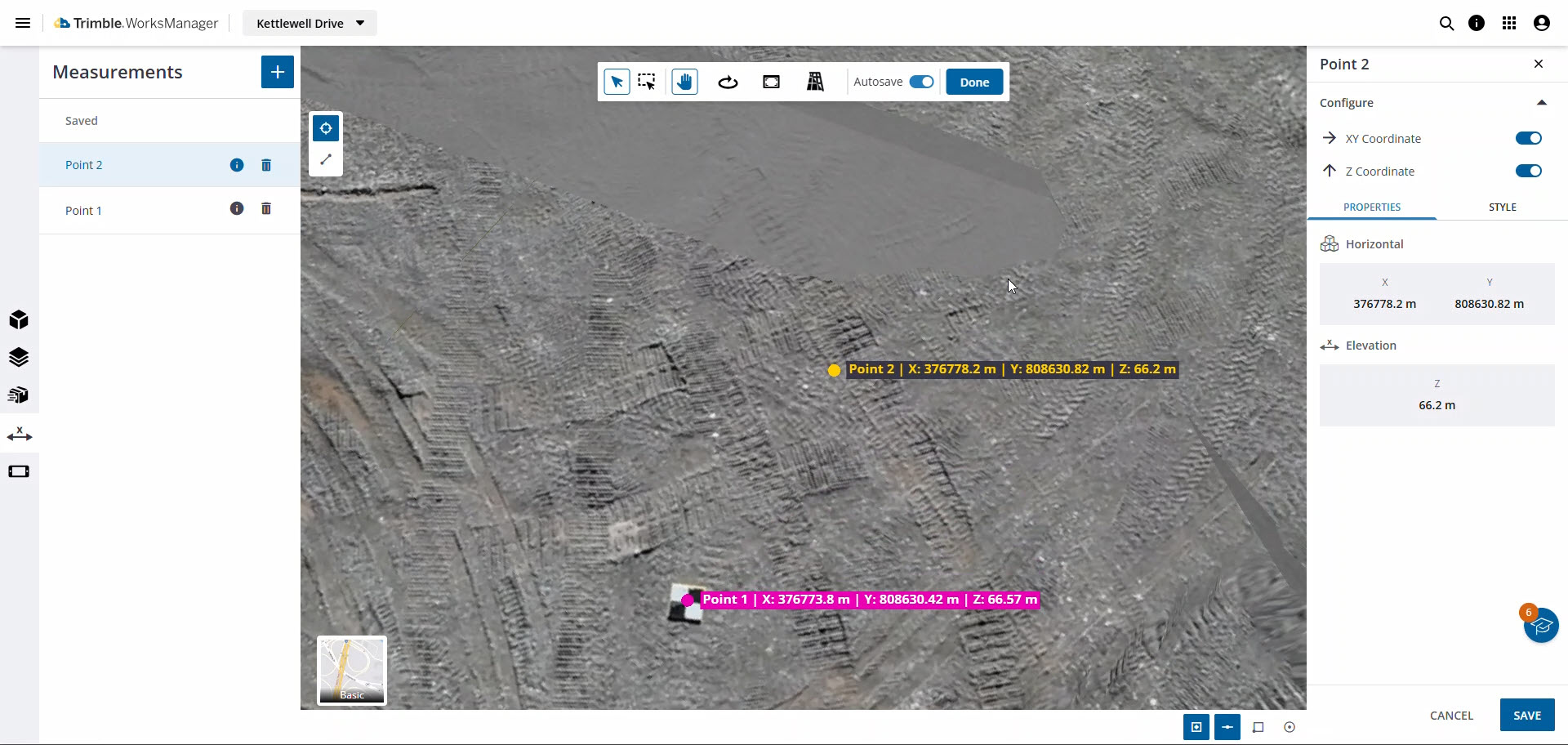Open Kettlewell Drive project dropdown
Viewport: 1568px width, 745px height.
tap(310, 23)
